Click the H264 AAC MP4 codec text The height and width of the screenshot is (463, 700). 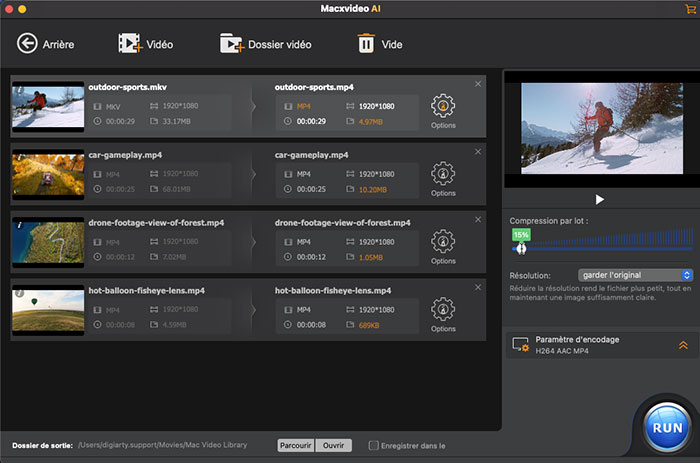click(x=562, y=351)
